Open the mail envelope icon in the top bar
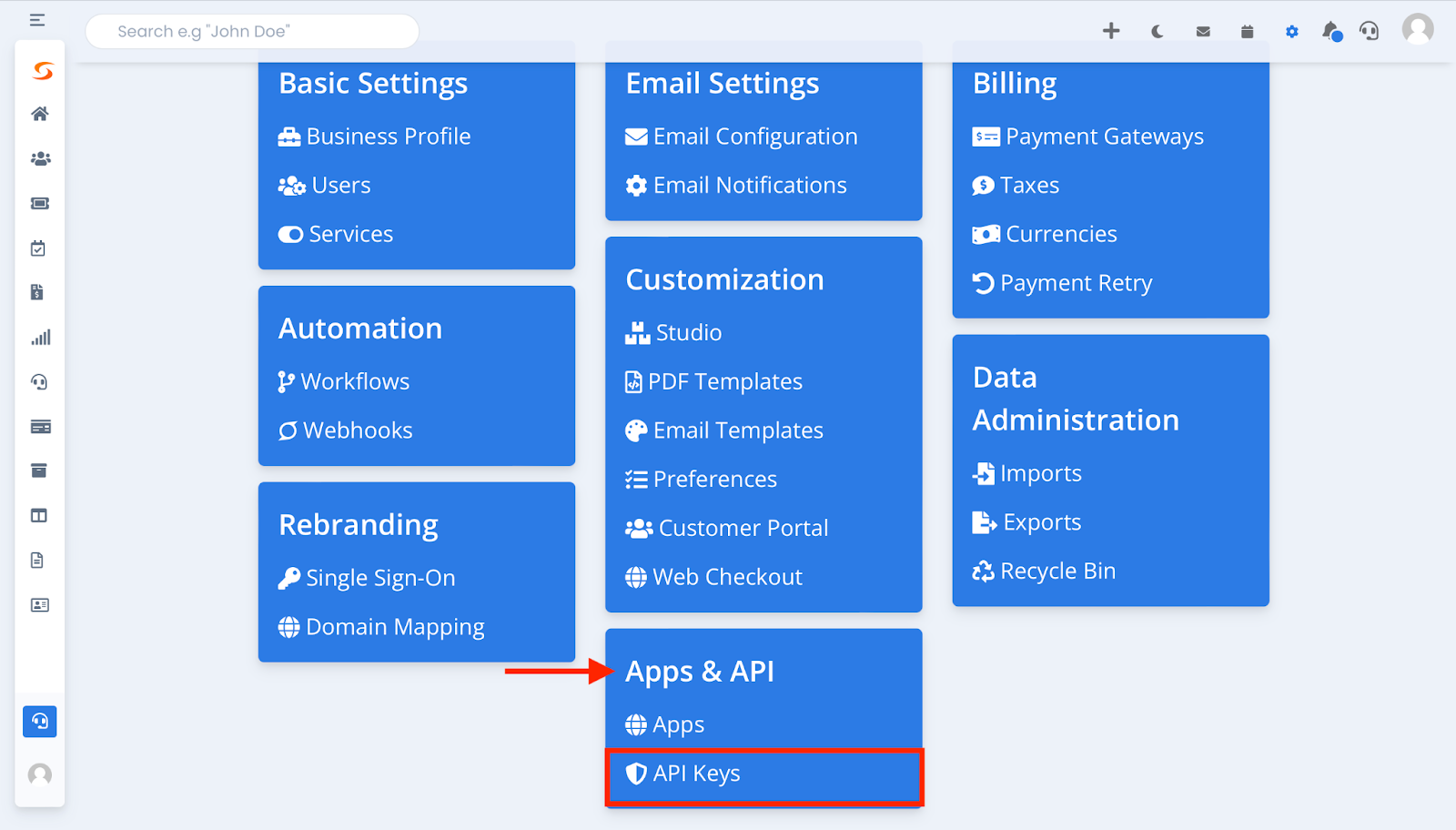 click(1202, 30)
